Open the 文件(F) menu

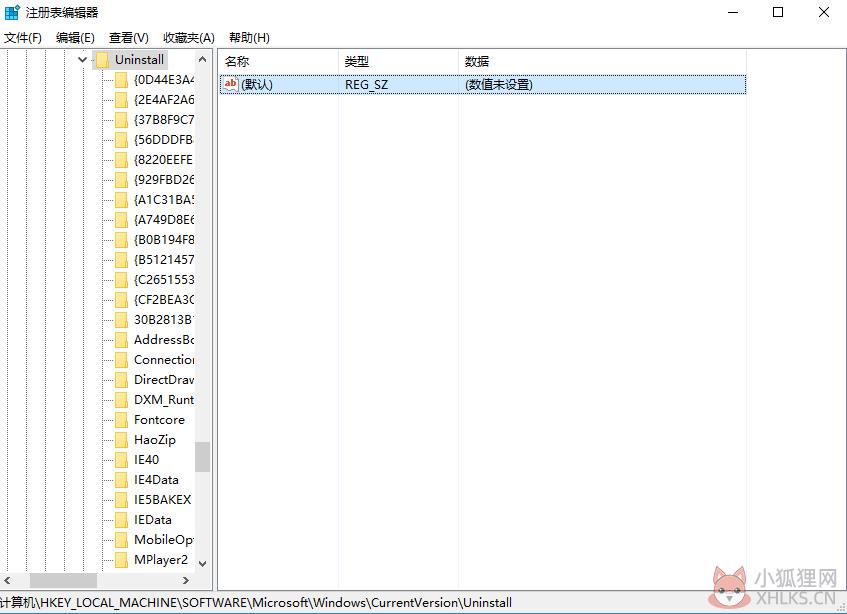tap(23, 38)
